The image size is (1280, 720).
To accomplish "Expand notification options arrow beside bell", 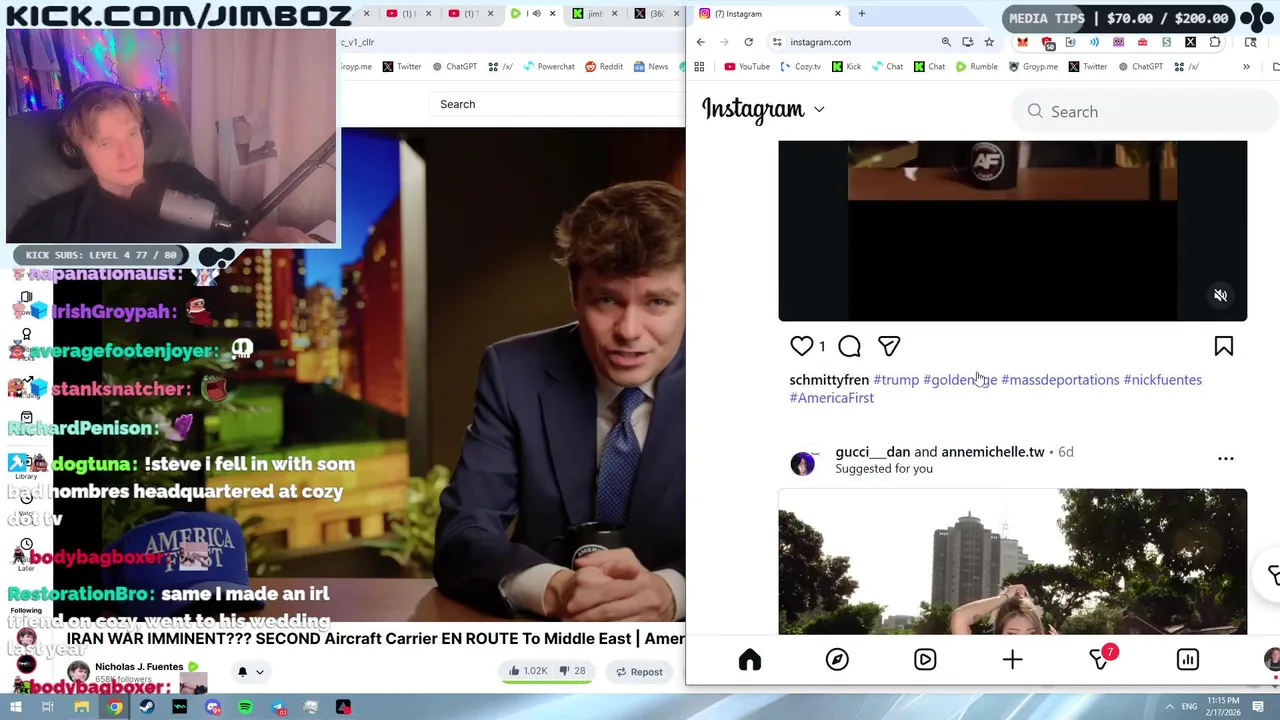I will click(259, 672).
